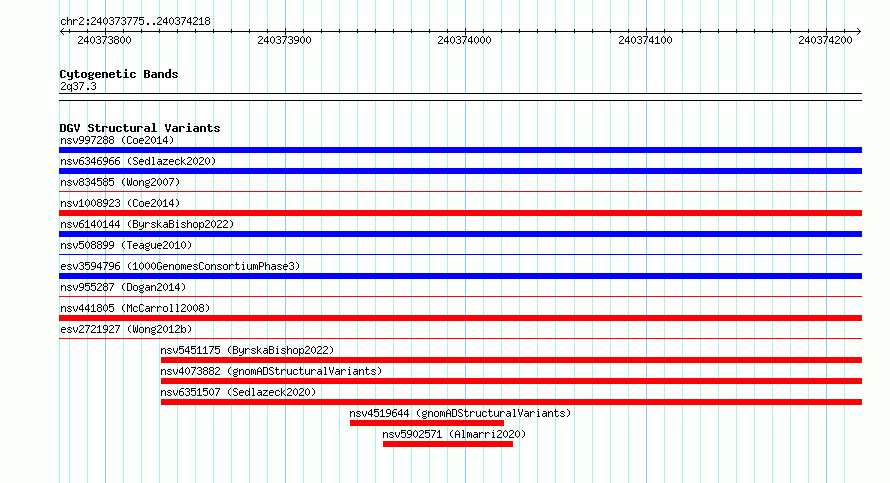Click the short red bar under nsv4519644
The height and width of the screenshot is (483, 890).
(x=427, y=423)
